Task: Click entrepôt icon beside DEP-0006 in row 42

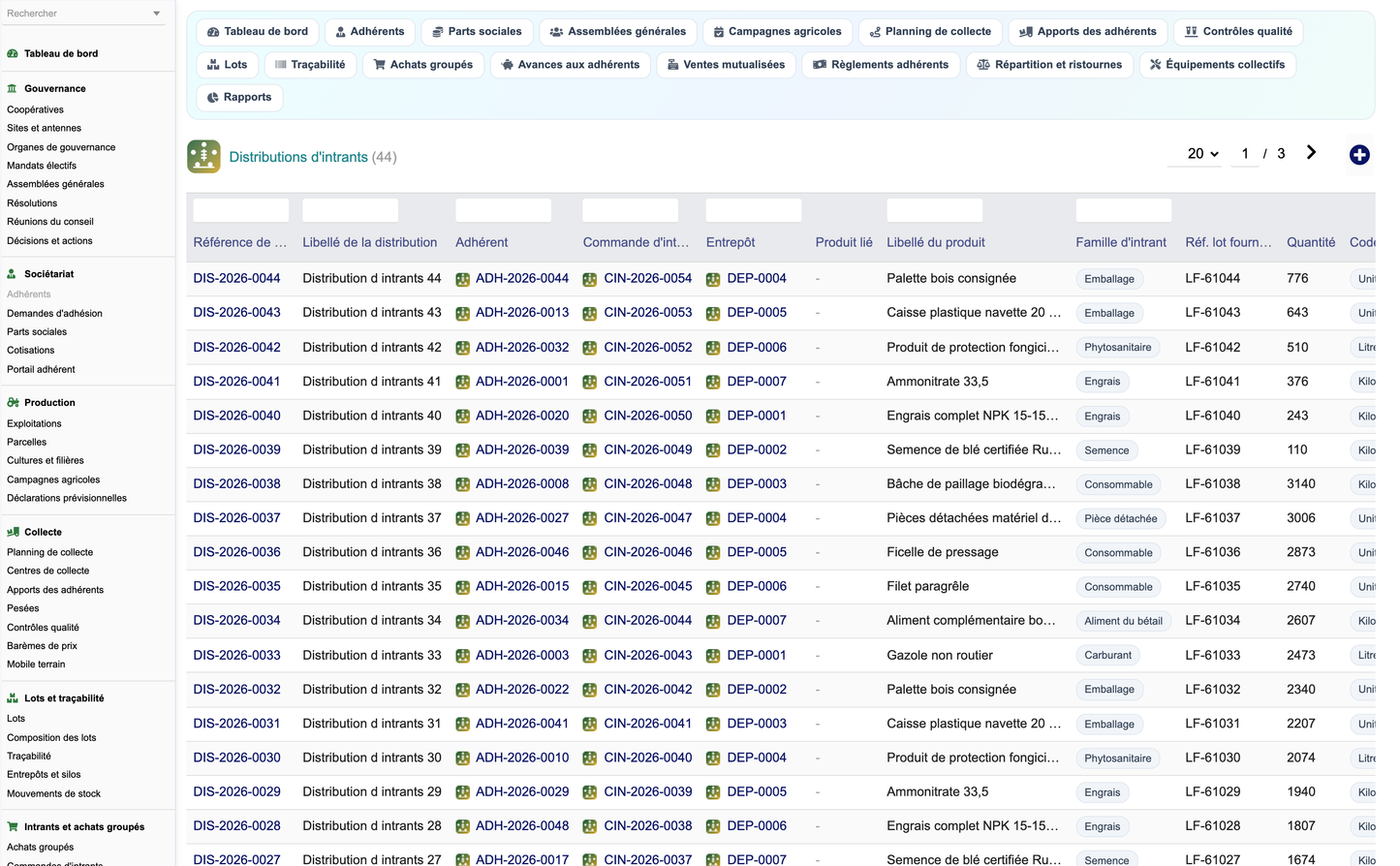Action: coord(713,348)
